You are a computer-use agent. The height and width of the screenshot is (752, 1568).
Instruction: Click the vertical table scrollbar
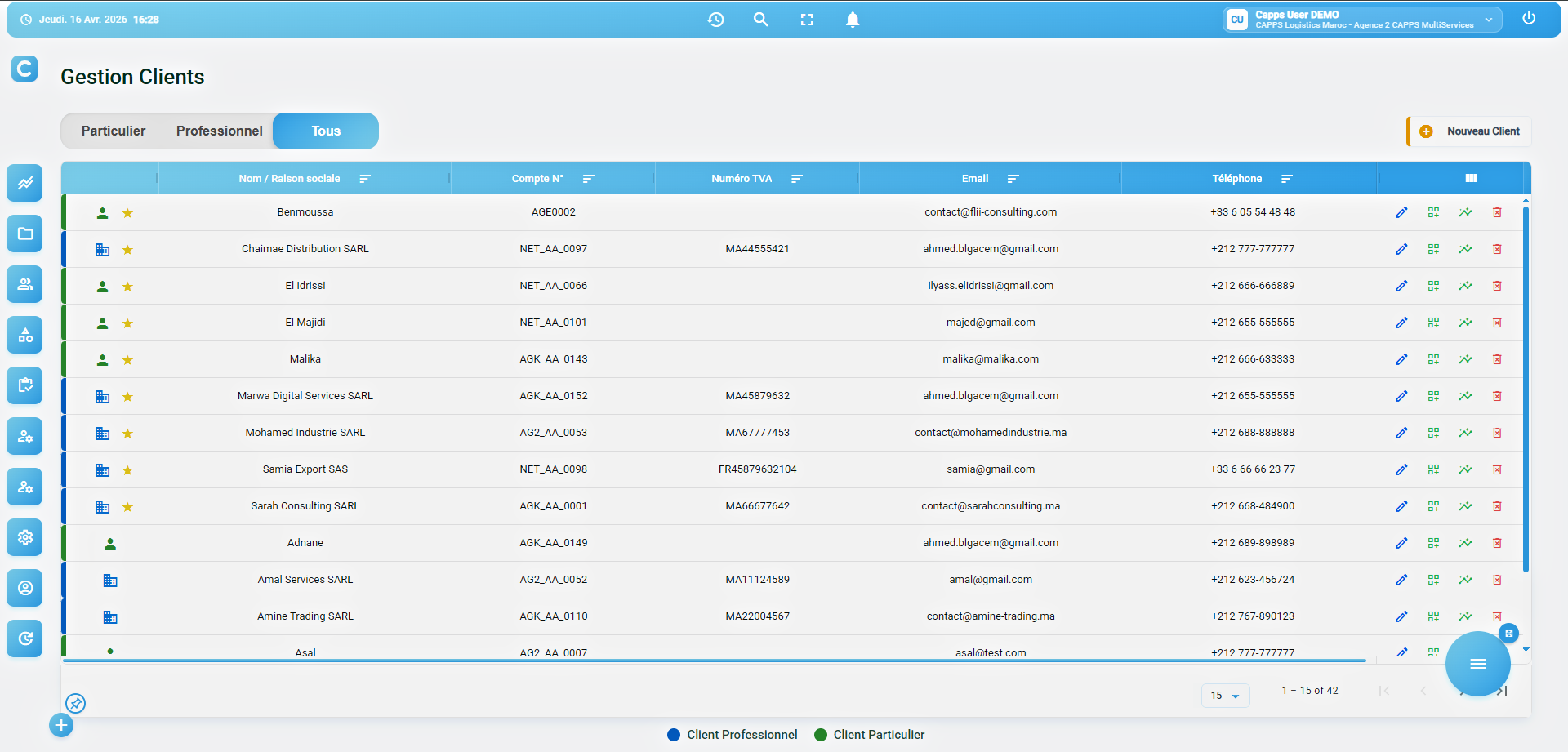pyautogui.click(x=1526, y=388)
